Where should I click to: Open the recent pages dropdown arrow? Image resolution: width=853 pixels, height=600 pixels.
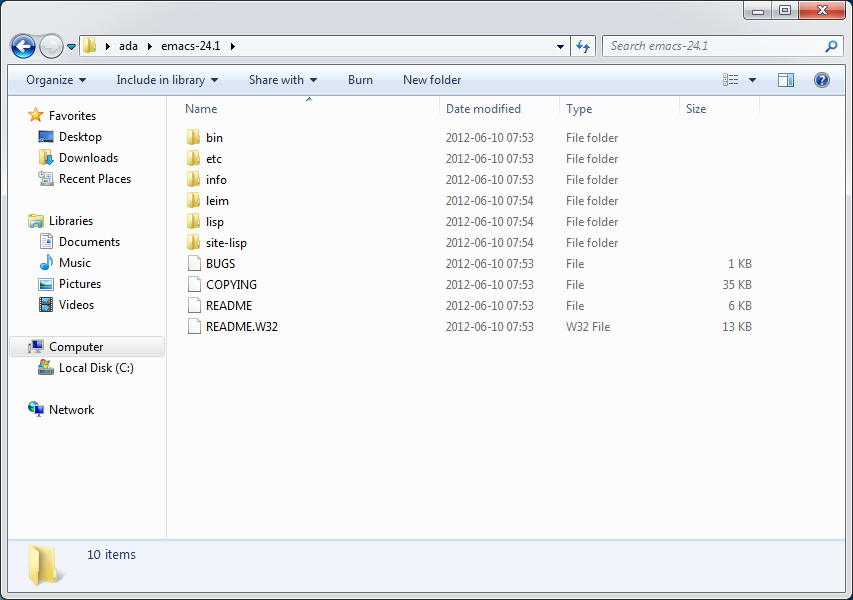coord(71,47)
